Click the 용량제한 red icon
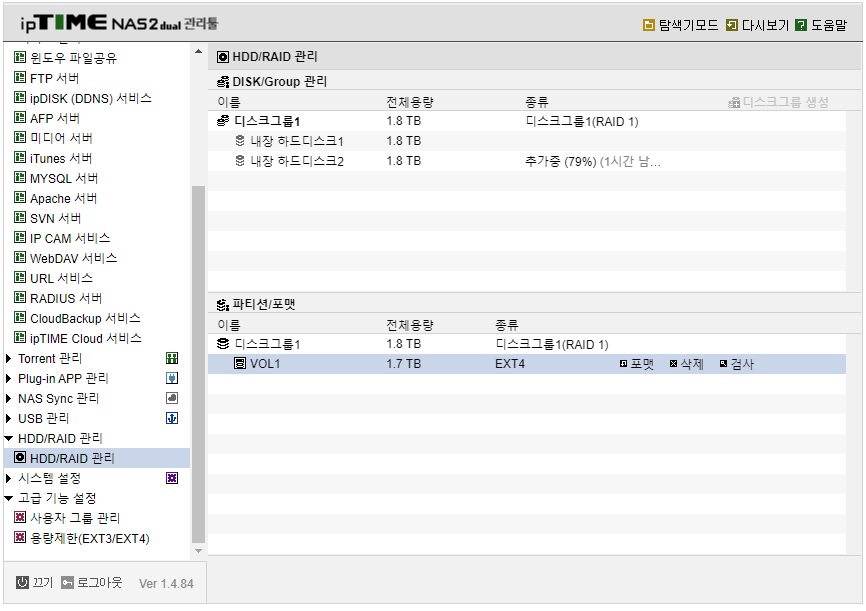Viewport: 866px width, 611px height. [20, 538]
